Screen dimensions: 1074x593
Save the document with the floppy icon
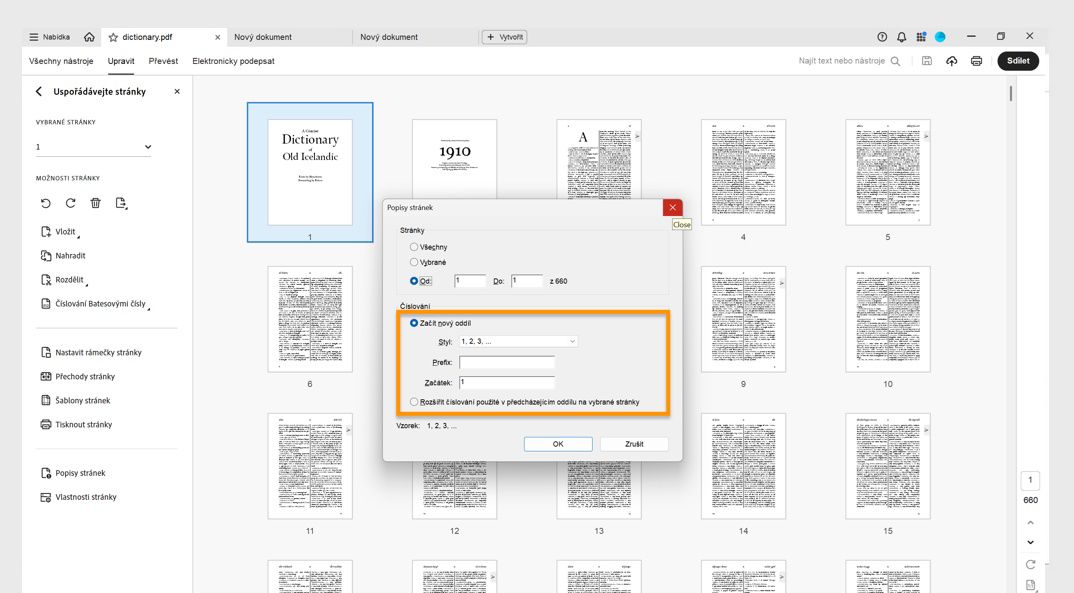927,61
